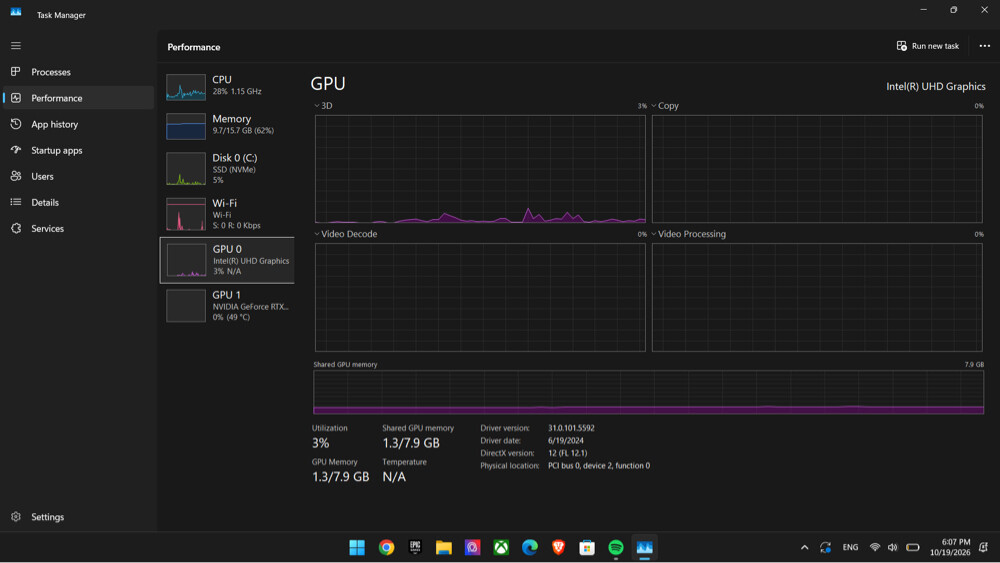Click the DirectX version 12 (FL 12.1)
Screen dimensions: 1000x563
point(568,453)
